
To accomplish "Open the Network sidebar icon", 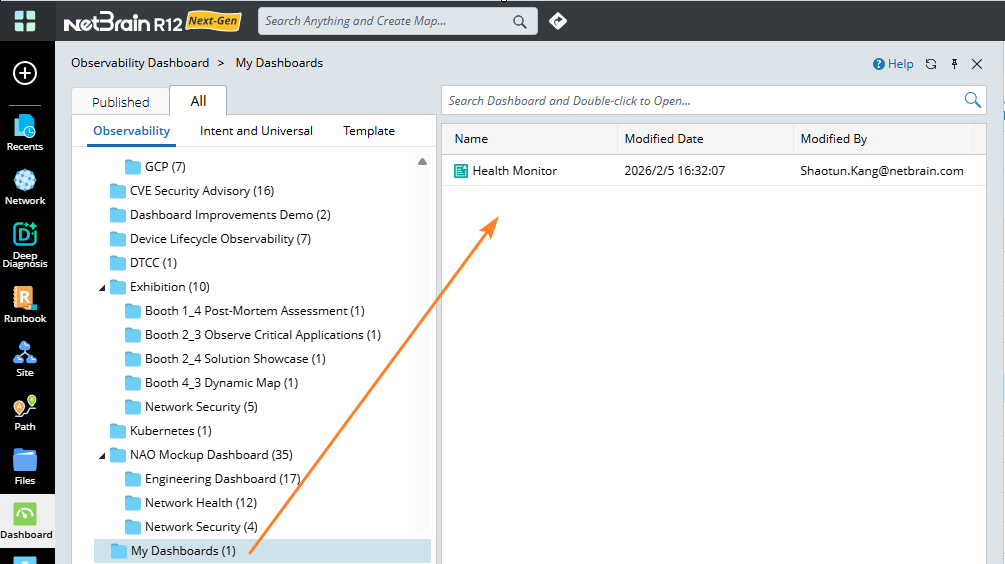I will [x=25, y=186].
